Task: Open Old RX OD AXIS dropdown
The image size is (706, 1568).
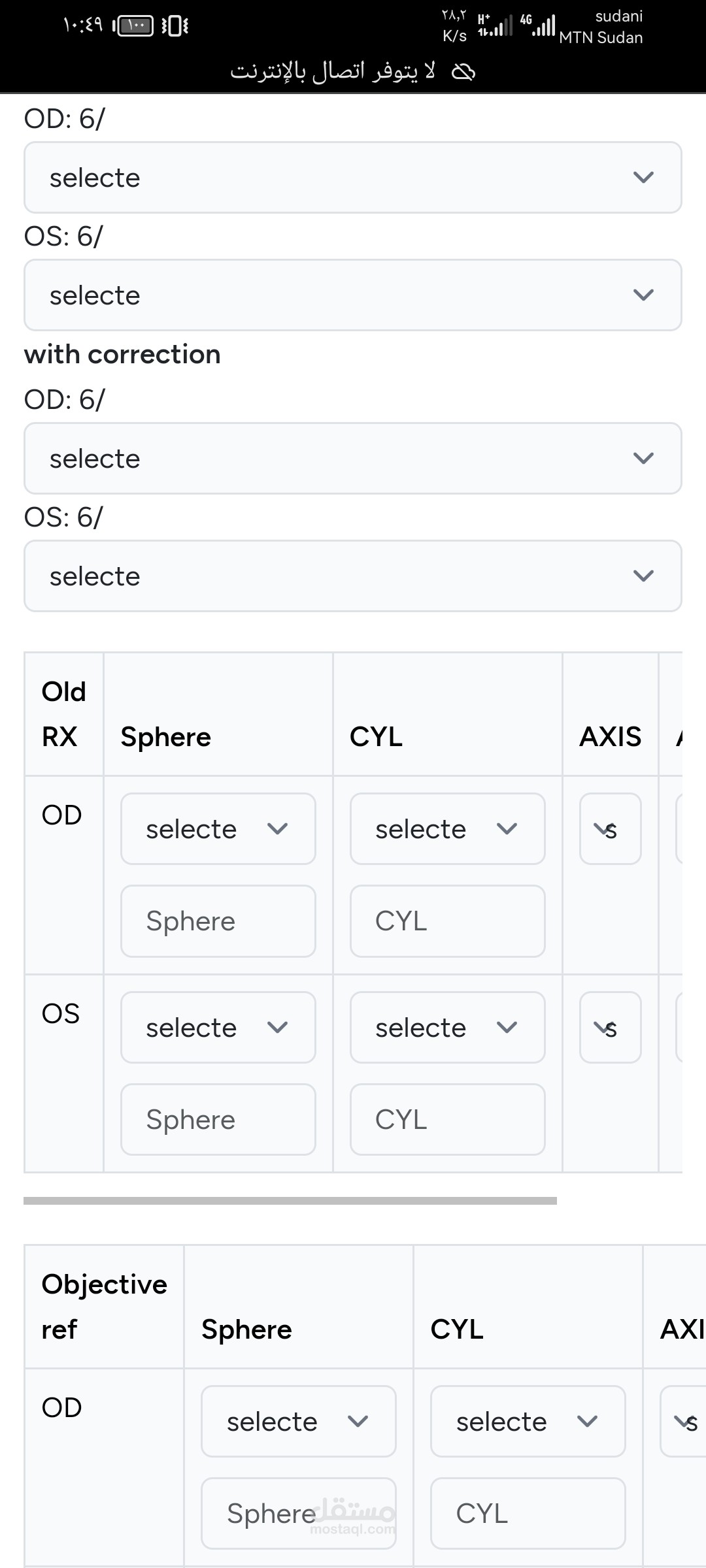Action: (610, 829)
